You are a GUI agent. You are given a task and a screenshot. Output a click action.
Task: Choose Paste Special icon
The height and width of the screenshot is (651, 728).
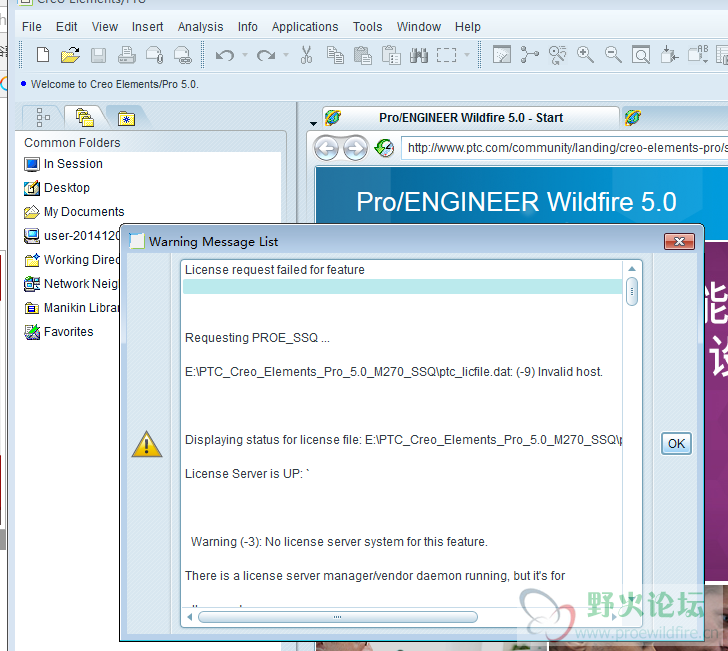click(391, 55)
